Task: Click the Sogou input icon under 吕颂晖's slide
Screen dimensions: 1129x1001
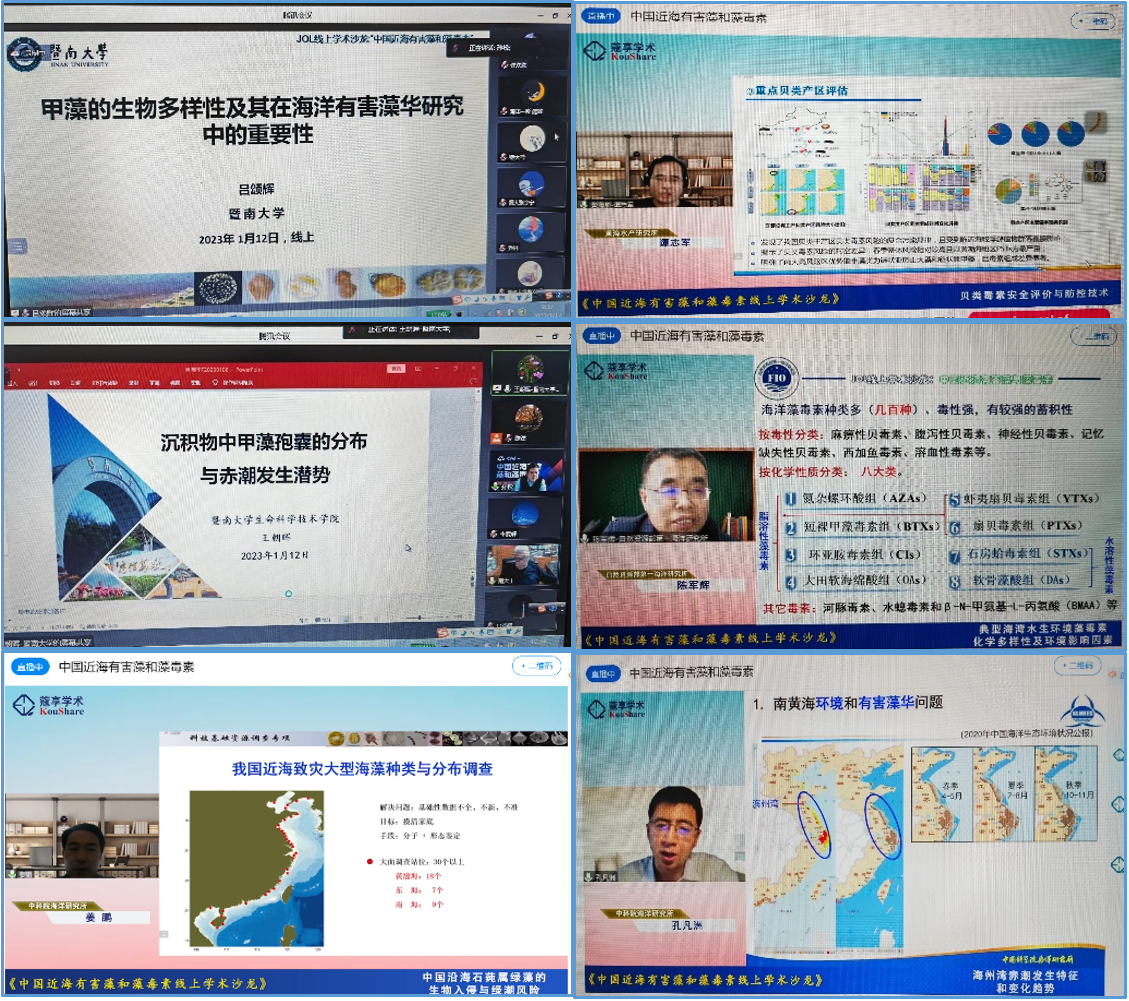Action: click(x=458, y=298)
